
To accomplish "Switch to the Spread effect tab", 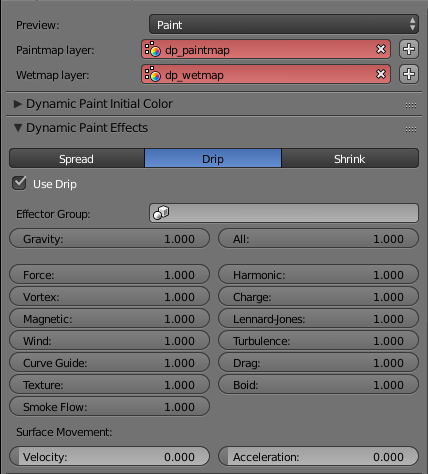I will pos(77,159).
